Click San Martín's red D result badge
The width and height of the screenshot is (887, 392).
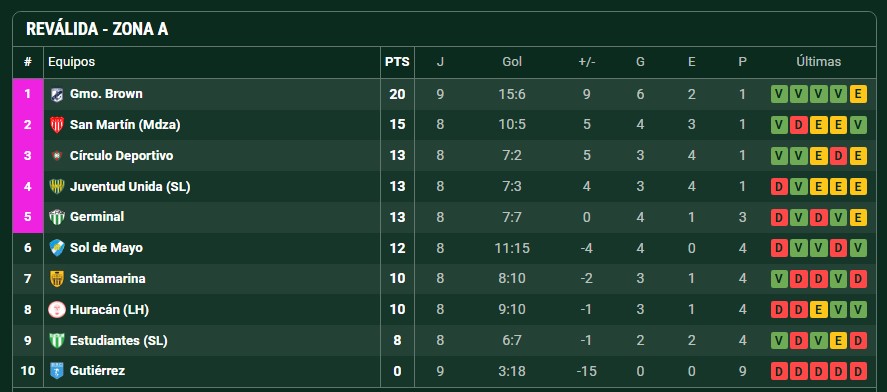tap(799, 125)
